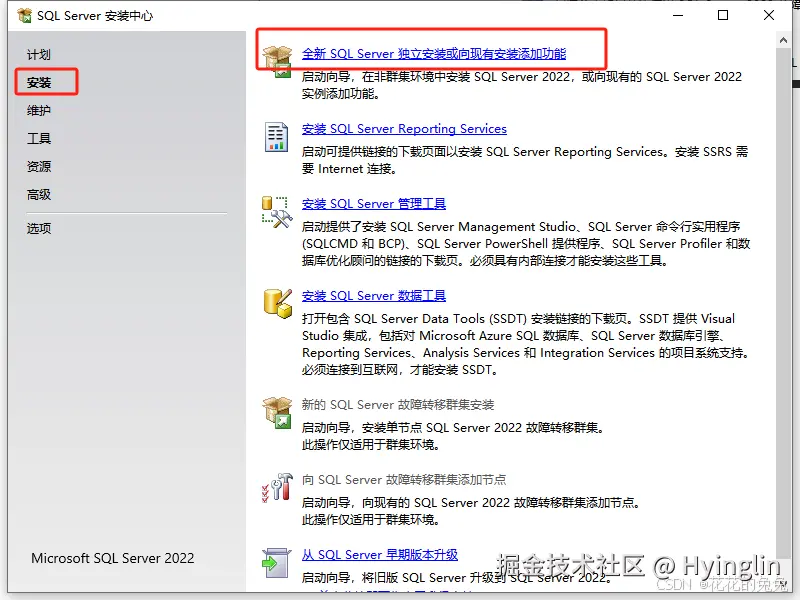Click the data tools cylinder icon
The image size is (800, 600).
pyautogui.click(x=278, y=304)
